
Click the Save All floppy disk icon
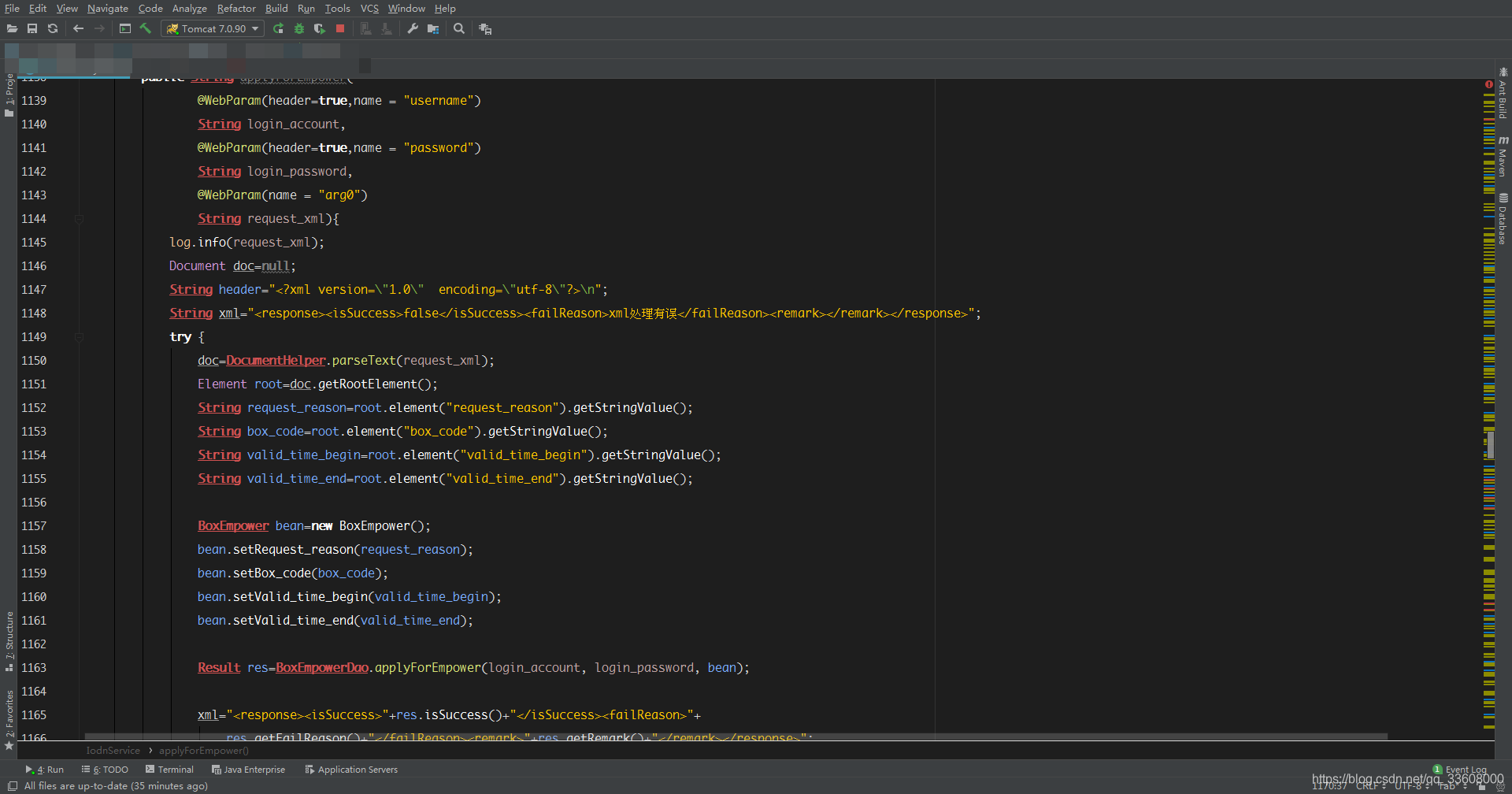pos(32,28)
